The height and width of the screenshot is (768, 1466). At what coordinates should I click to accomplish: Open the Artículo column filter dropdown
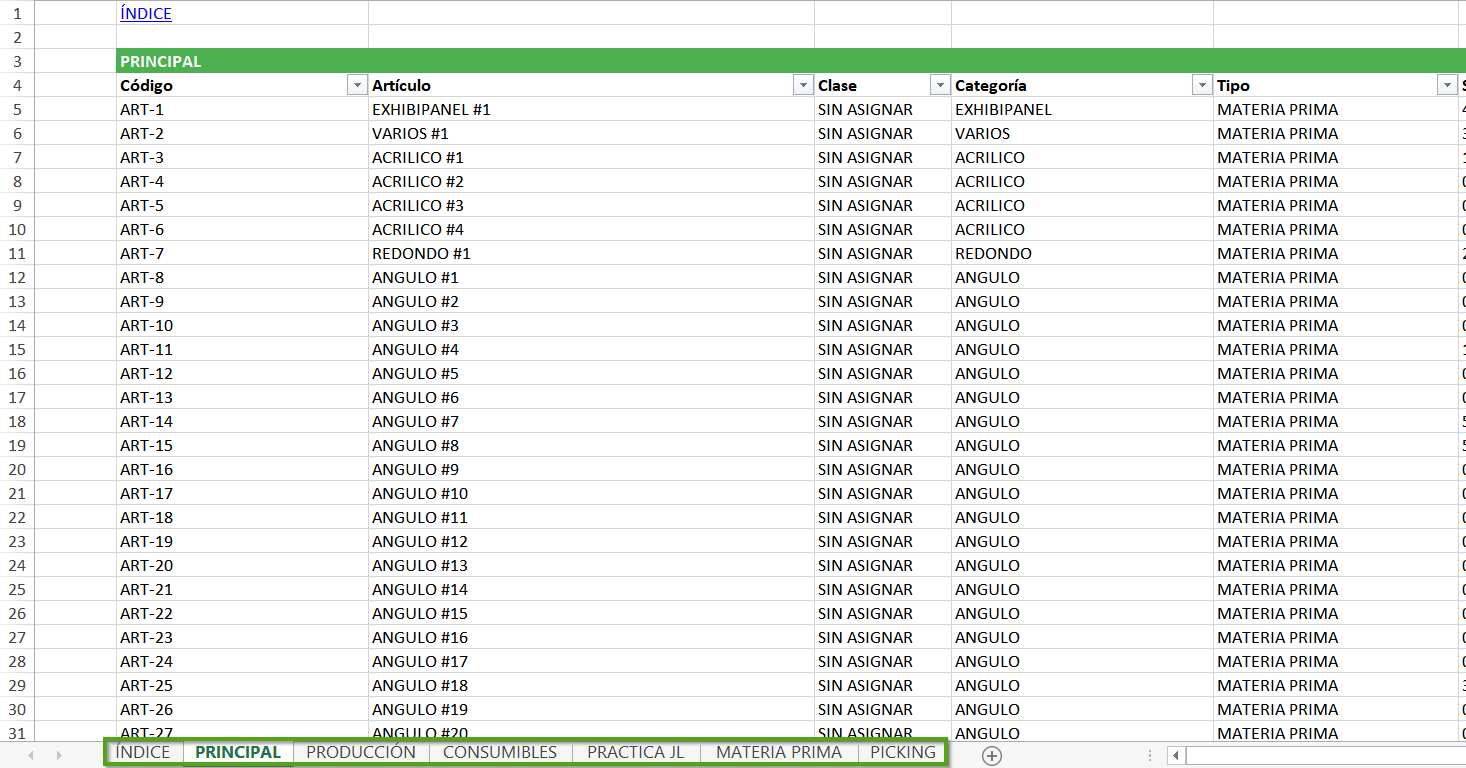pos(802,86)
